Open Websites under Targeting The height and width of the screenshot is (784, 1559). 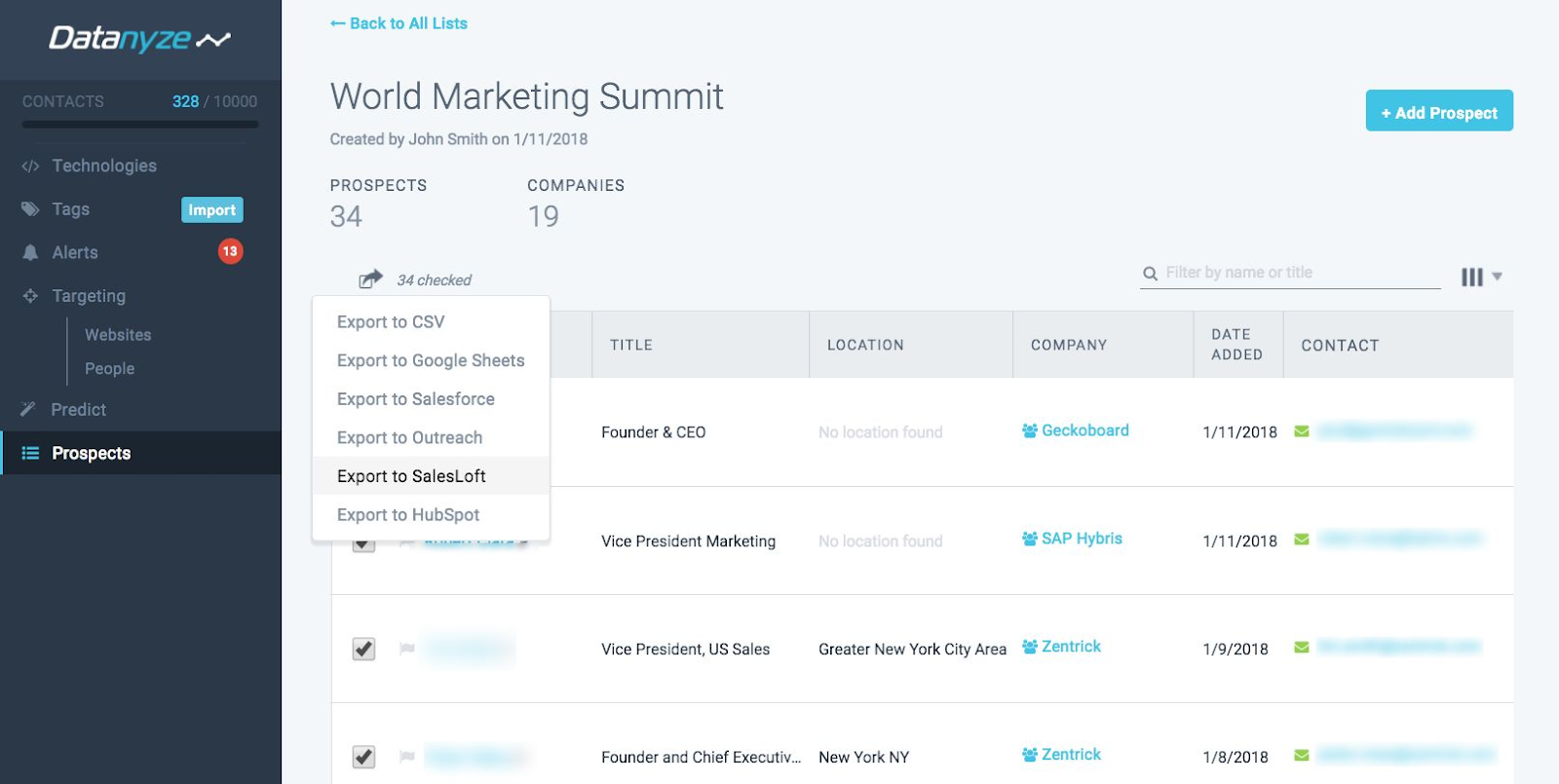(118, 335)
